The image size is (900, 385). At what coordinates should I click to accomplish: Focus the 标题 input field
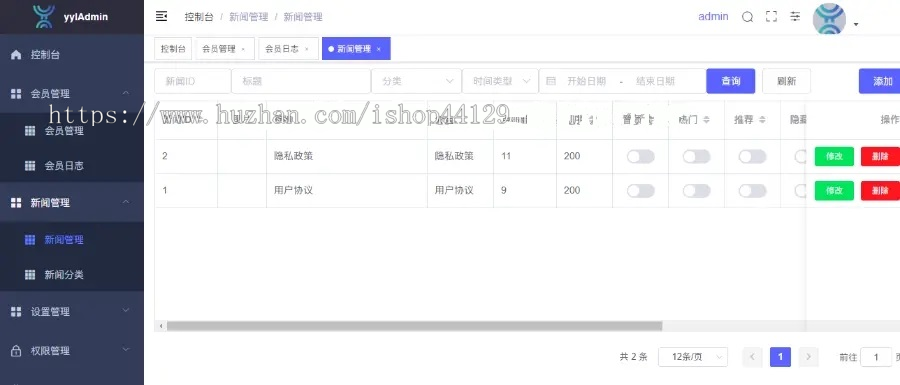pos(301,81)
